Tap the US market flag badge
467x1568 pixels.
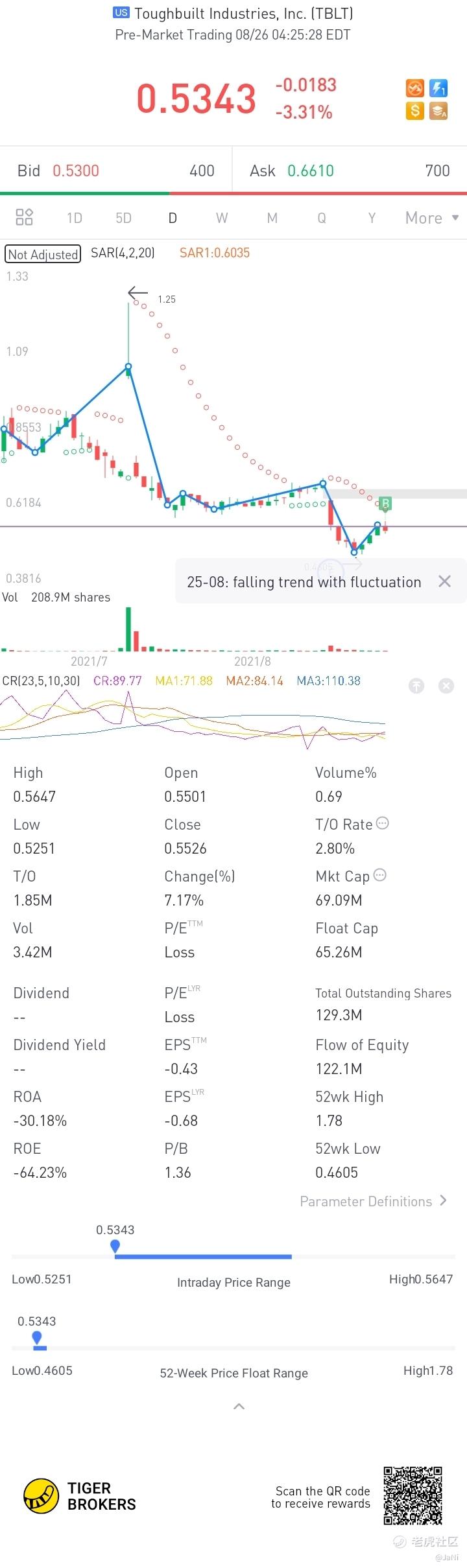point(121,12)
